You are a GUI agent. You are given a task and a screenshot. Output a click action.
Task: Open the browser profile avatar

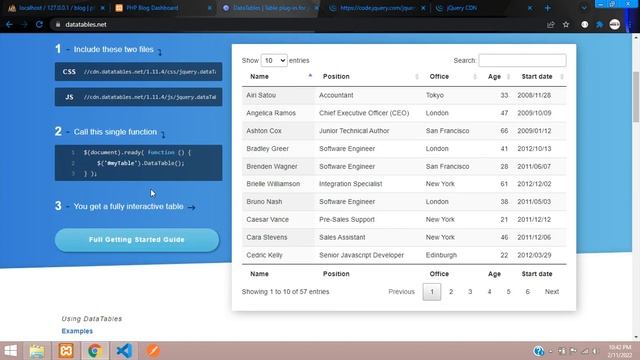(x=615, y=24)
